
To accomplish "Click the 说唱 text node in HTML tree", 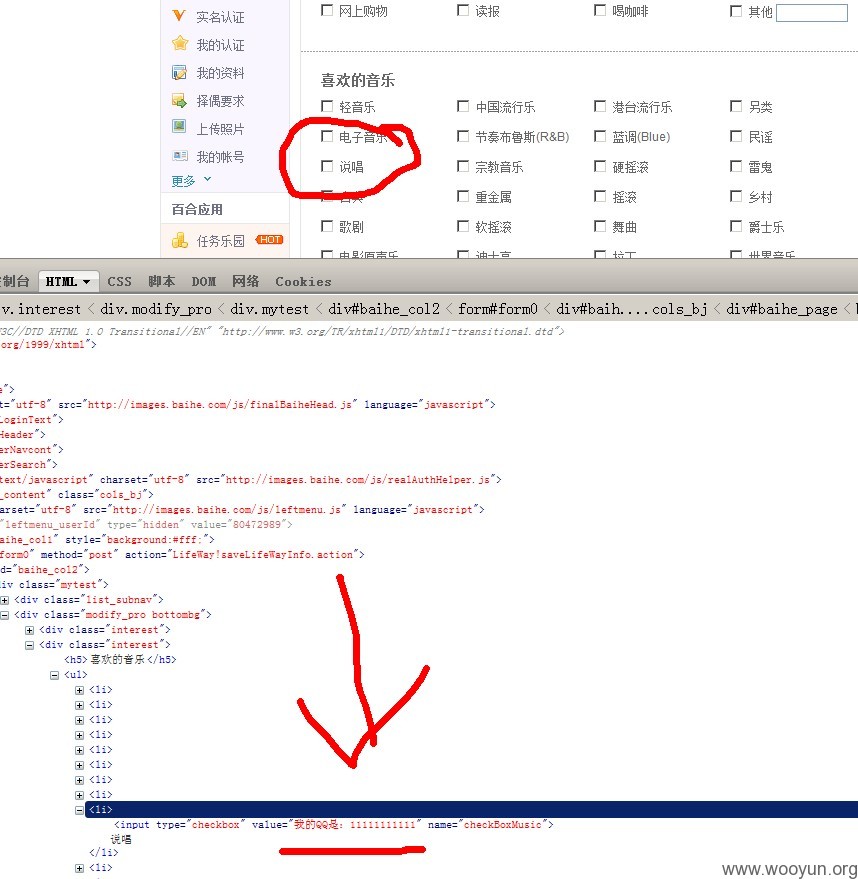I will [x=121, y=839].
